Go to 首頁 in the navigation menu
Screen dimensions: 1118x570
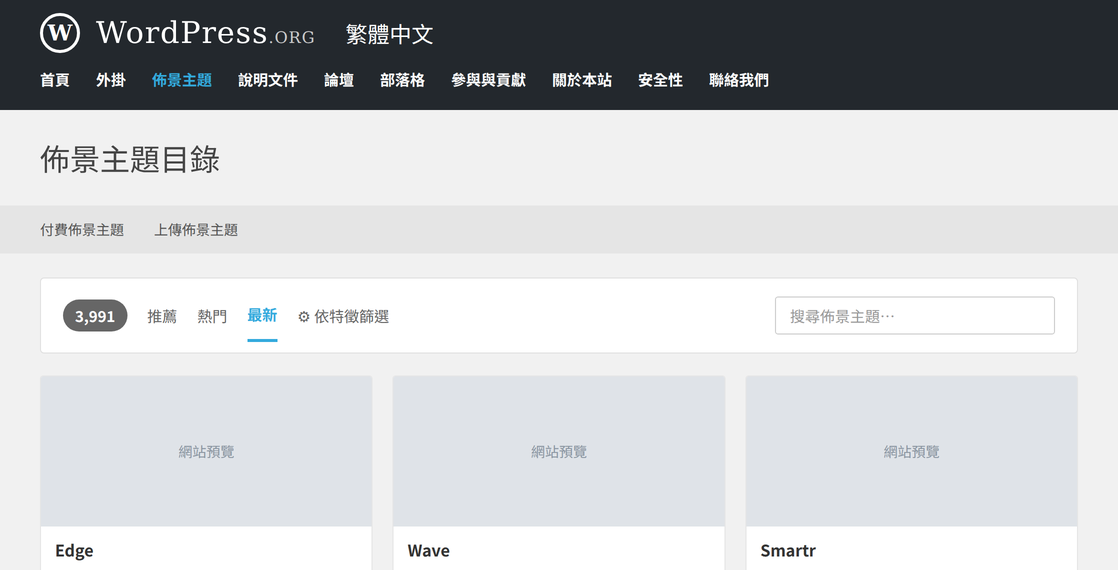pyautogui.click(x=55, y=81)
